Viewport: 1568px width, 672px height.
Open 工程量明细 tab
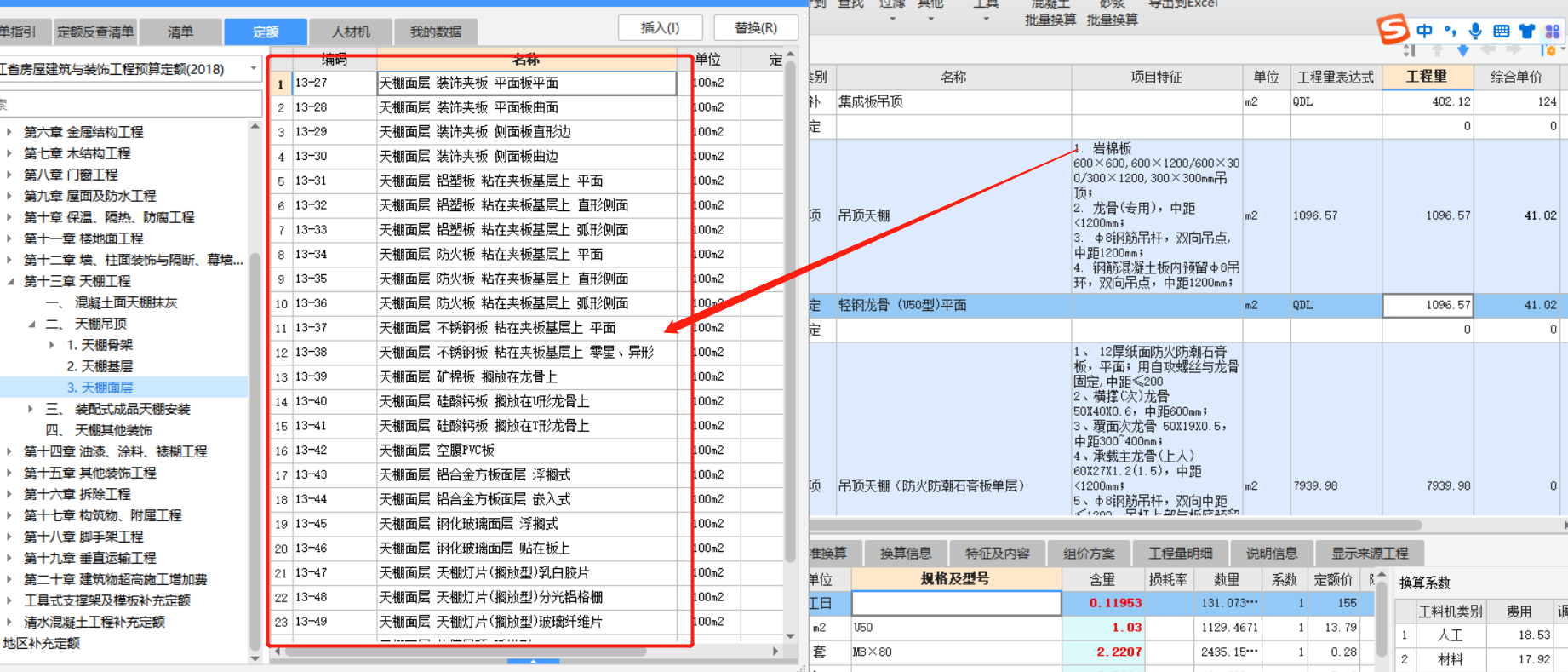(x=1180, y=554)
